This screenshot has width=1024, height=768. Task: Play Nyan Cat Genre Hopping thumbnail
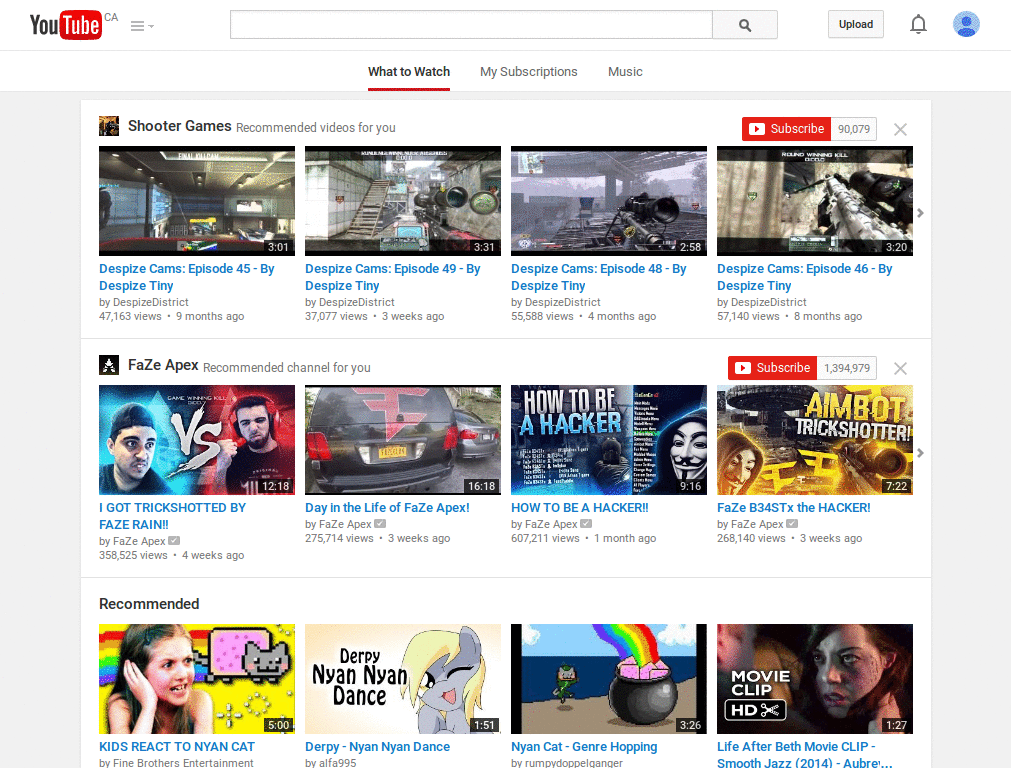609,679
